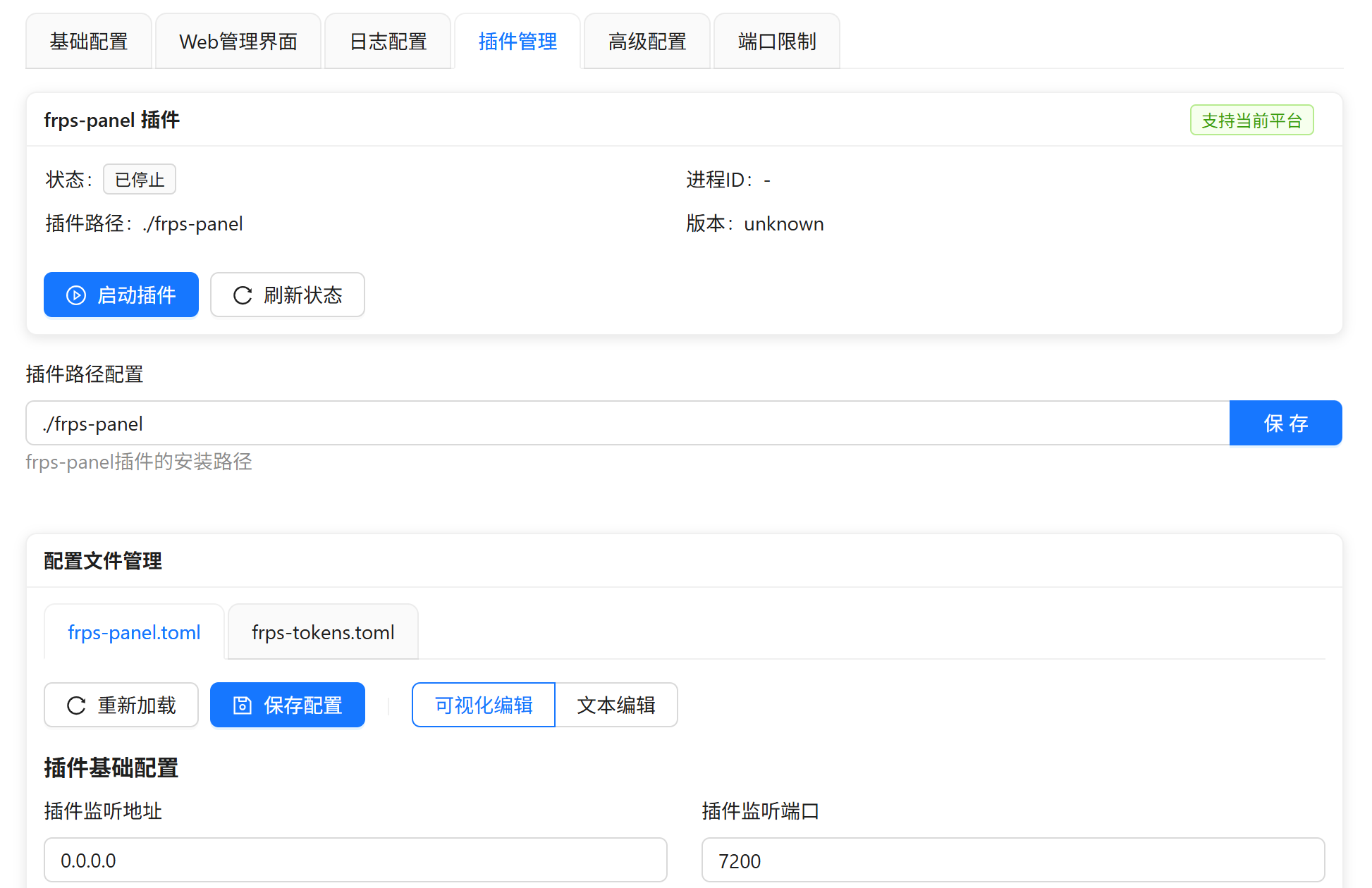Click the 插件监听地址 field showing 0.0.0.0
The image size is (1372, 888).
click(x=355, y=860)
